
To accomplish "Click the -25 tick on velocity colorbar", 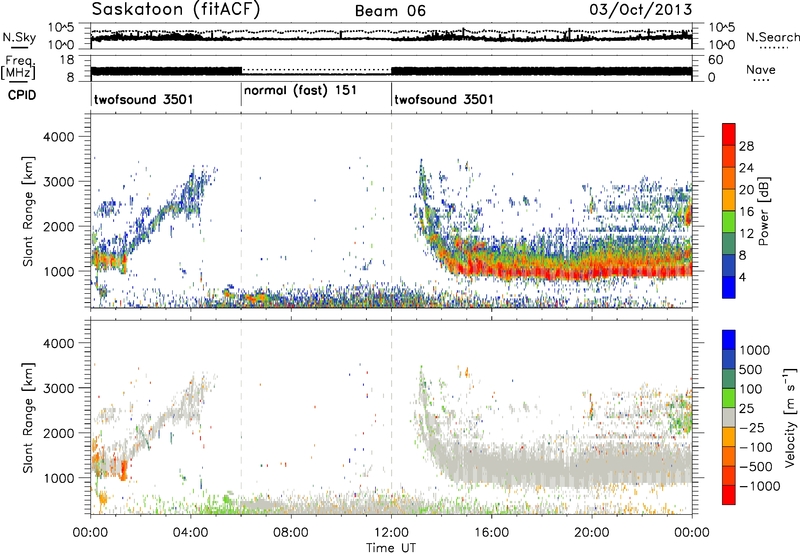I will click(x=752, y=427).
